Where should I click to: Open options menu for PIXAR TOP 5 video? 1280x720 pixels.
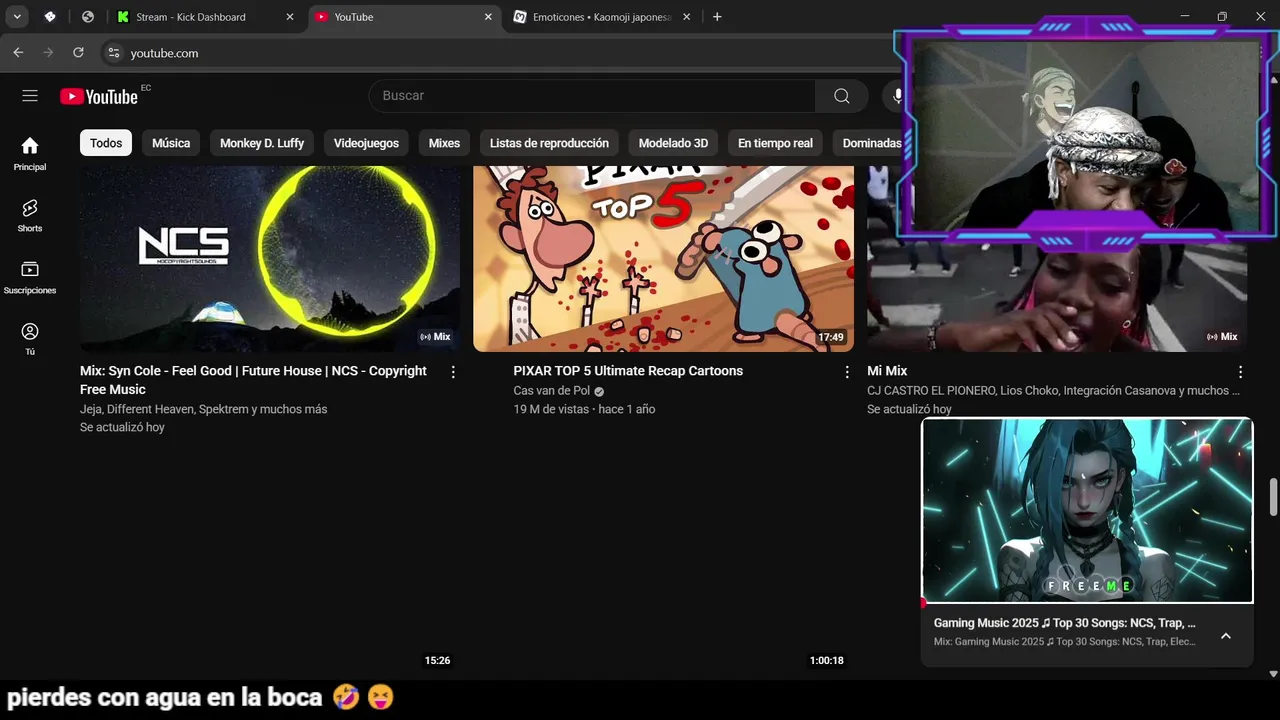tap(847, 372)
